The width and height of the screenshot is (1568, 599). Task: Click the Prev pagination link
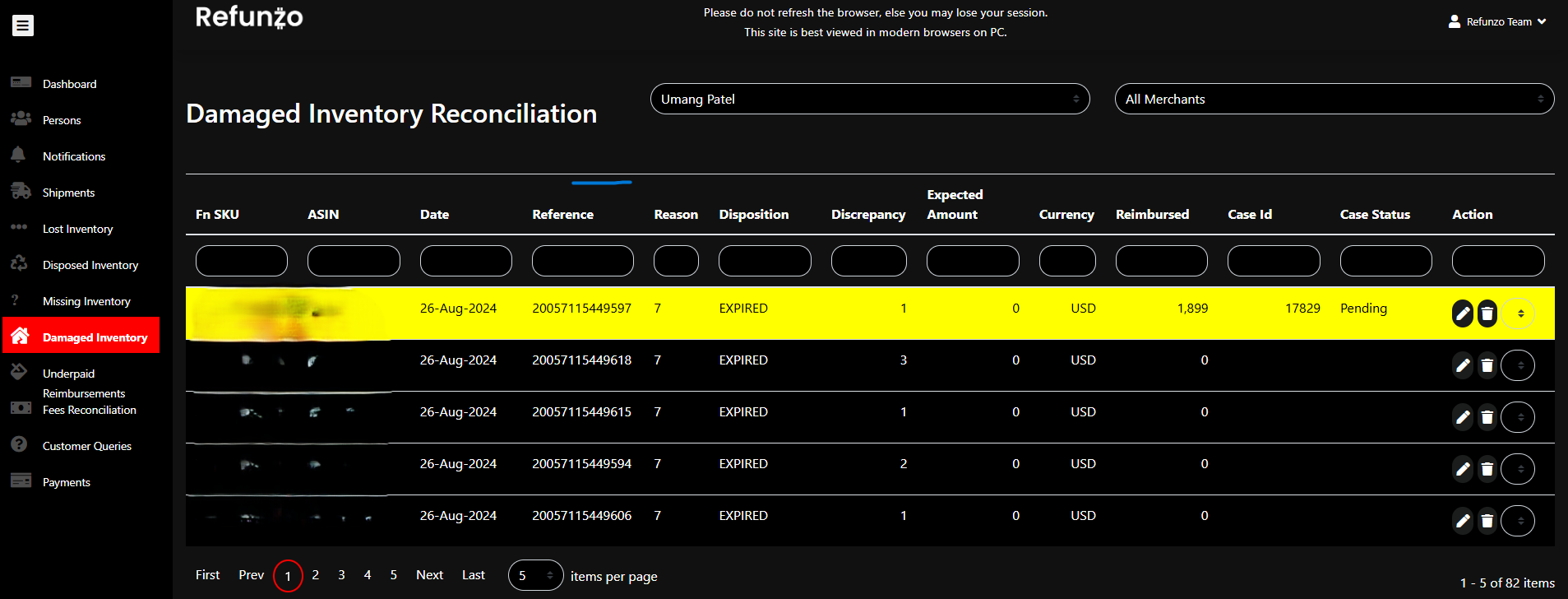tap(251, 575)
